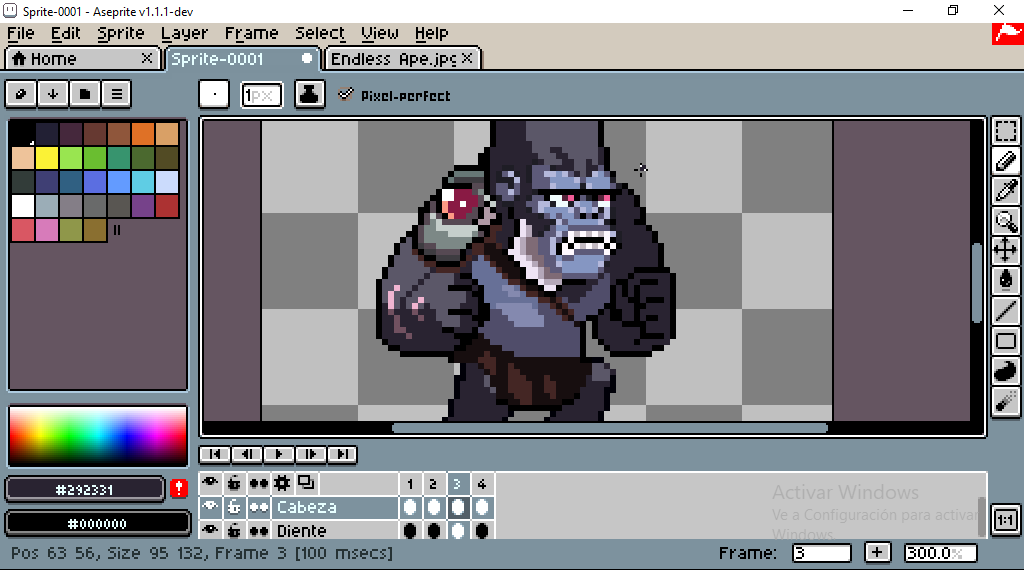
Task: Select the paint bucket tool
Action: (1006, 280)
